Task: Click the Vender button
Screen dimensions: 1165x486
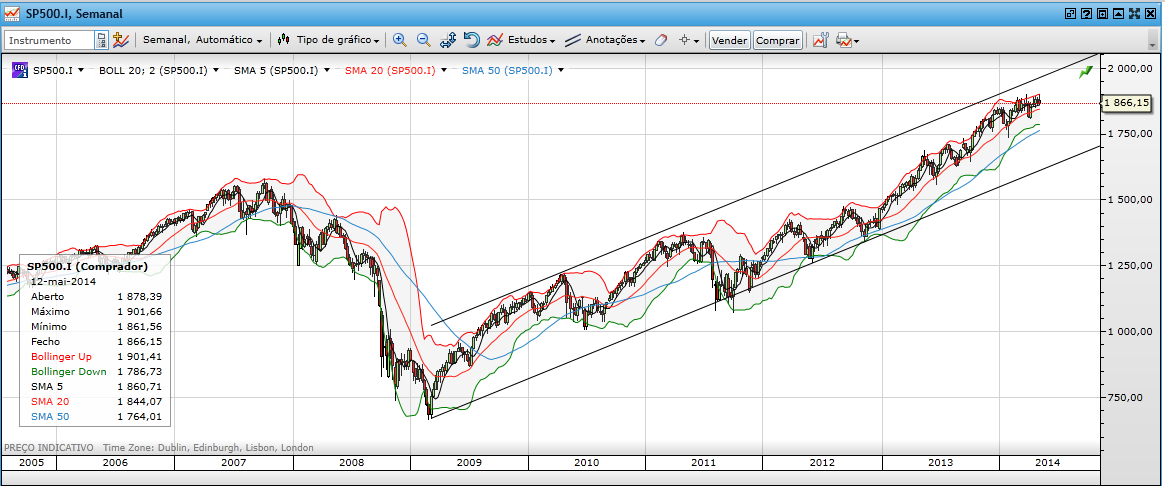Action: (x=730, y=40)
